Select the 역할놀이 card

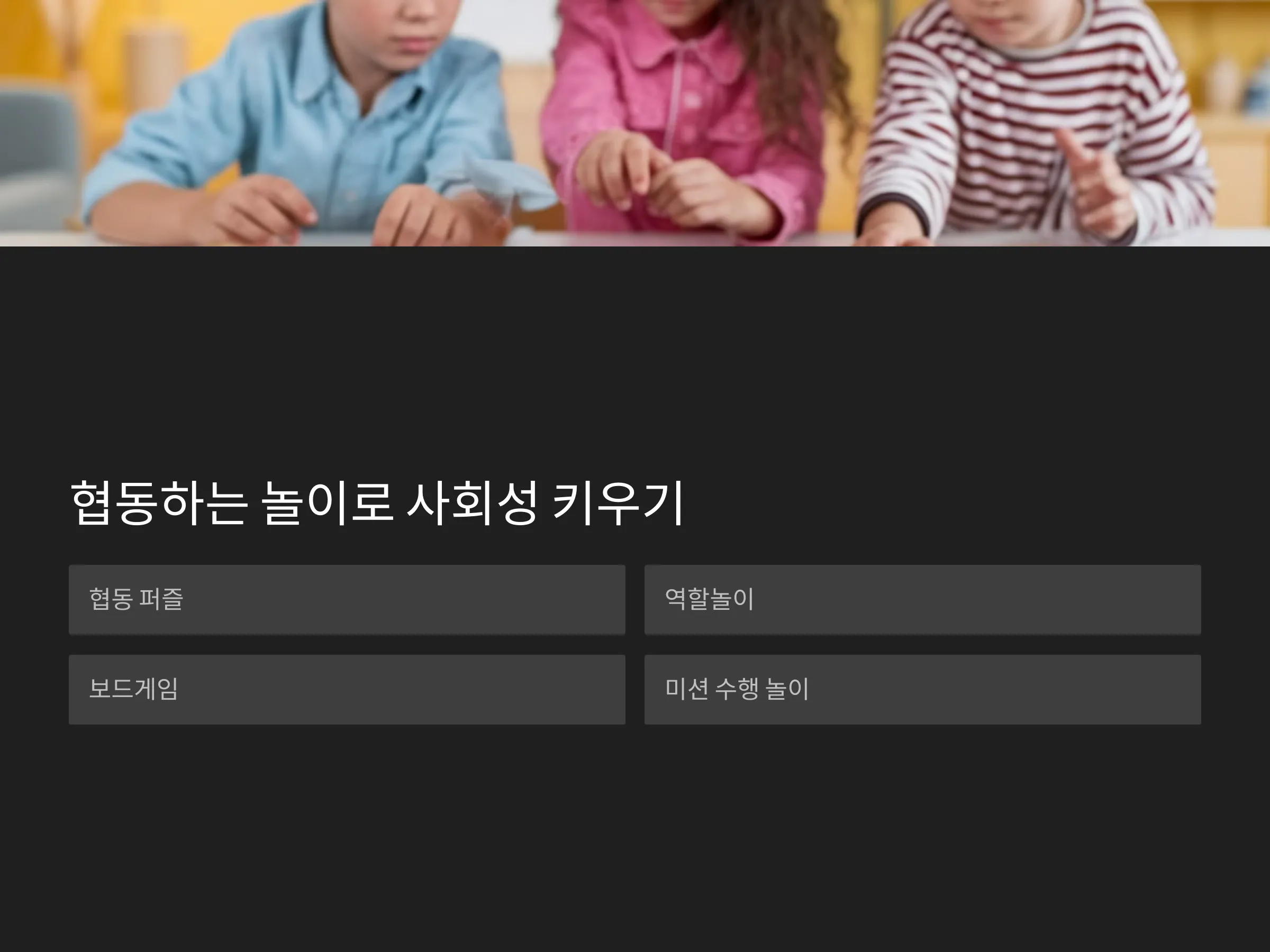point(923,600)
